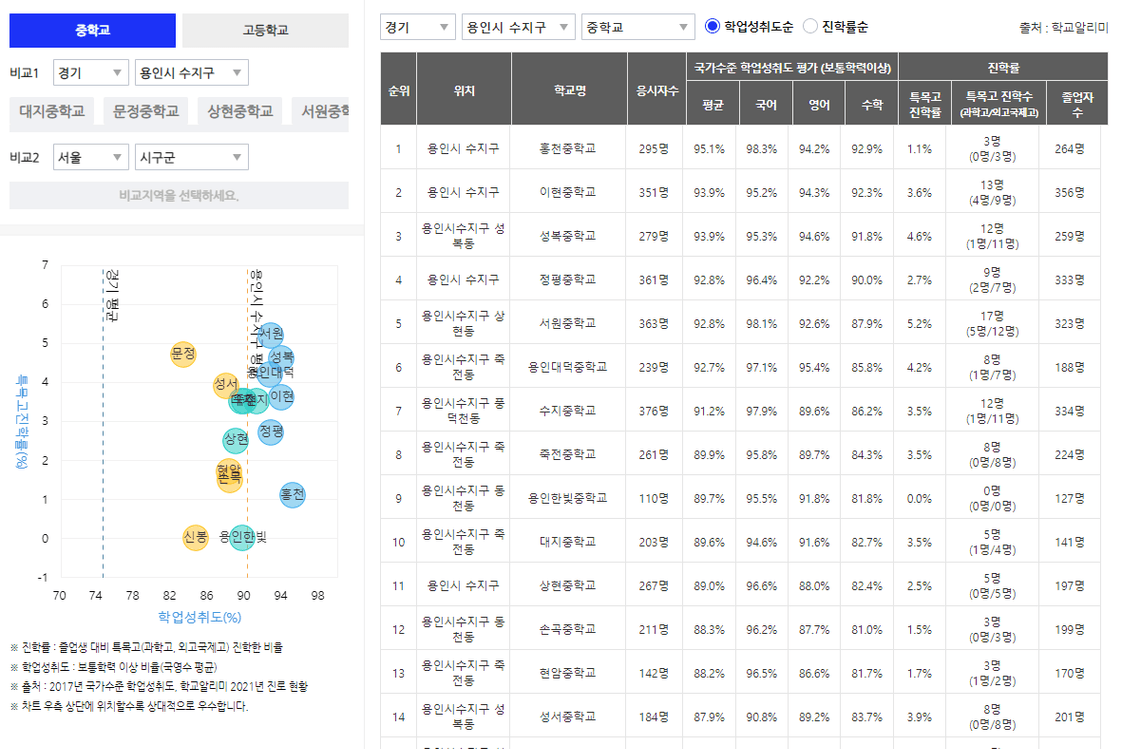Click the 수학 column header

click(872, 104)
